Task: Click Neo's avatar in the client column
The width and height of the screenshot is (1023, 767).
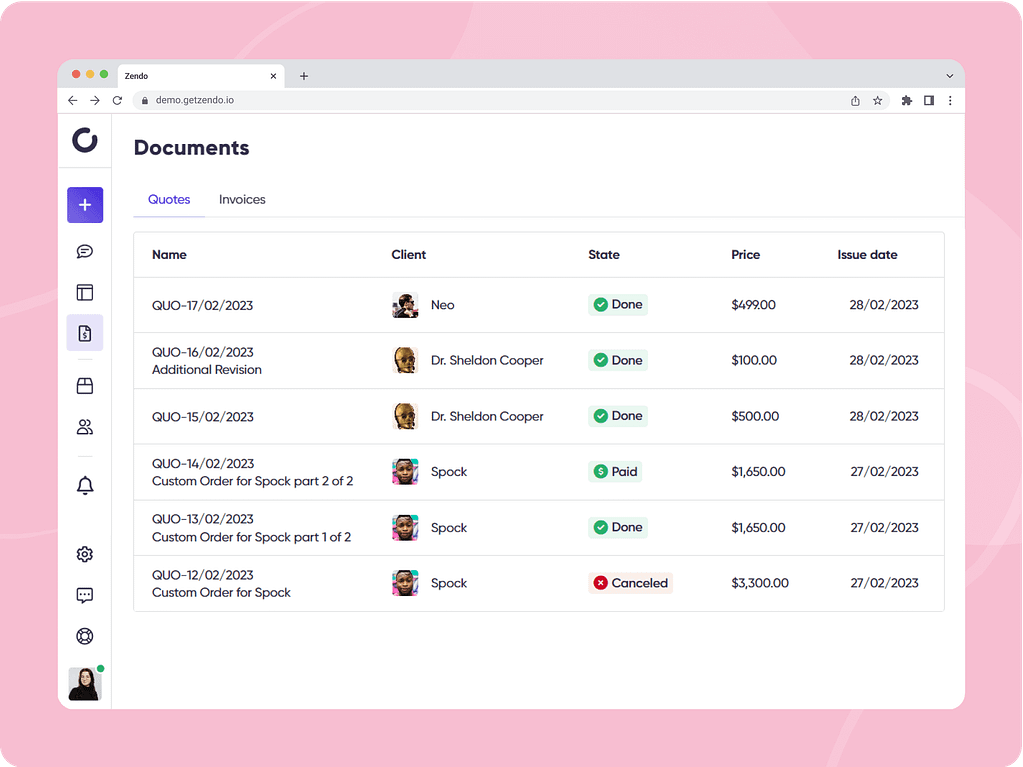Action: (405, 305)
